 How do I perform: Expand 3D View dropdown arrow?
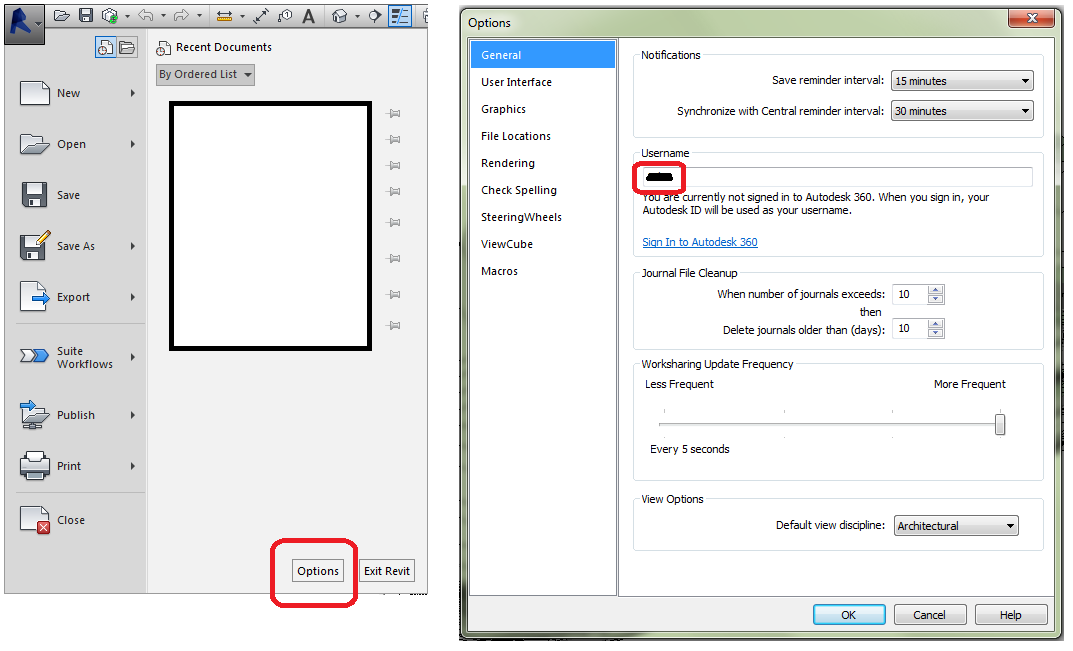tap(357, 16)
